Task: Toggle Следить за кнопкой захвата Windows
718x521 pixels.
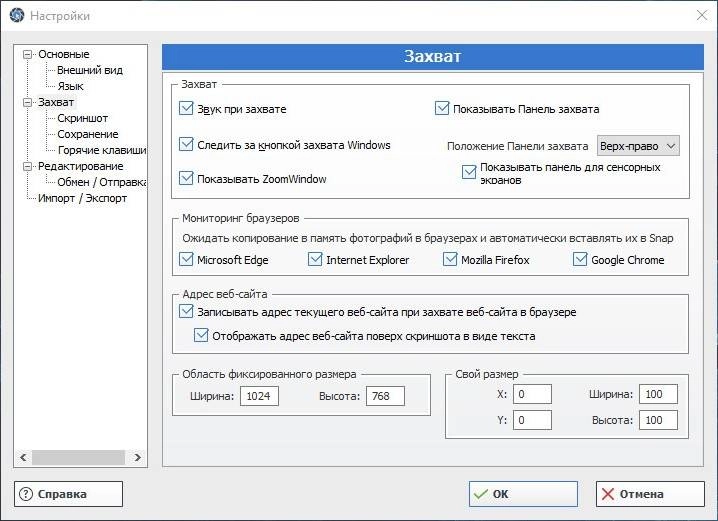Action: tap(186, 144)
